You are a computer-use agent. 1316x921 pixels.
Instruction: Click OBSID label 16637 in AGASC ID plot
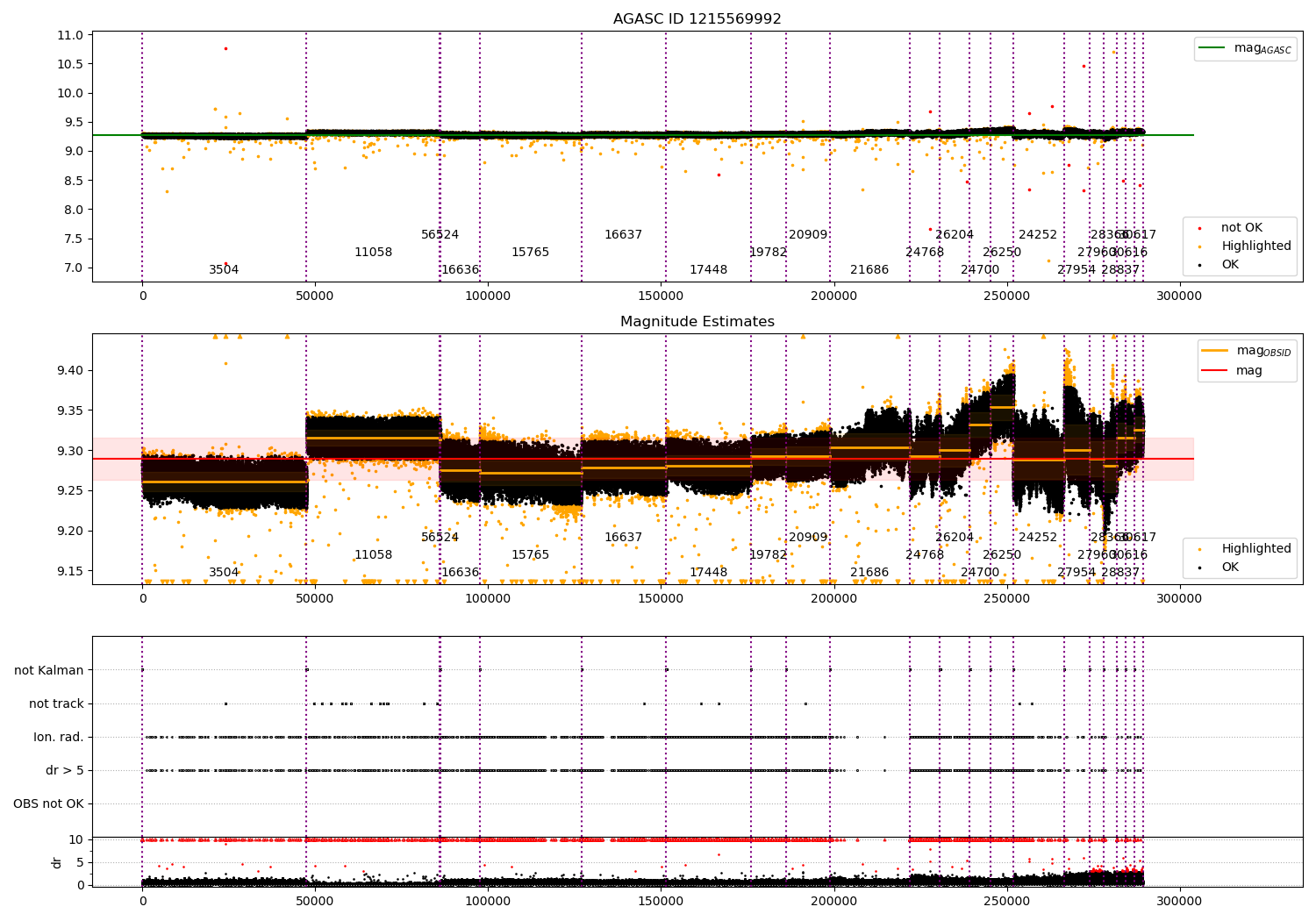pyautogui.click(x=623, y=235)
